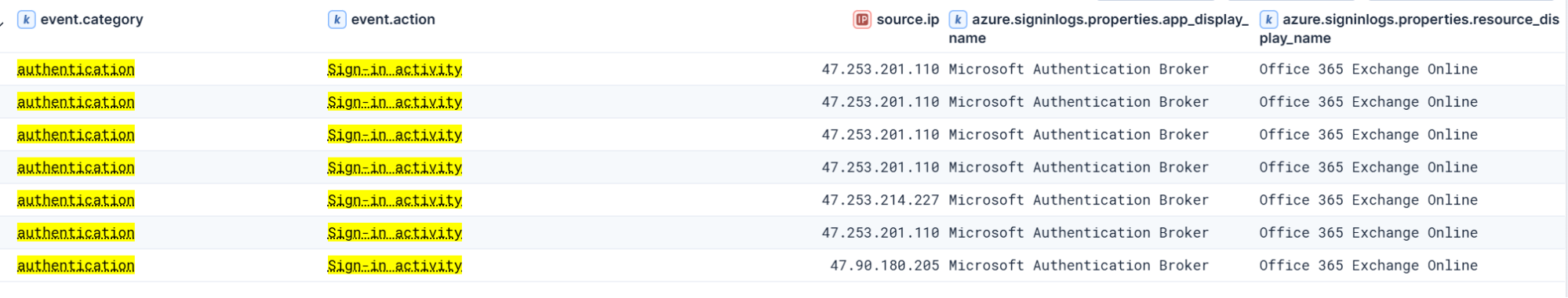Select the resource_display_name column header
This screenshot has width=1568, height=298.
click(x=1410, y=29)
